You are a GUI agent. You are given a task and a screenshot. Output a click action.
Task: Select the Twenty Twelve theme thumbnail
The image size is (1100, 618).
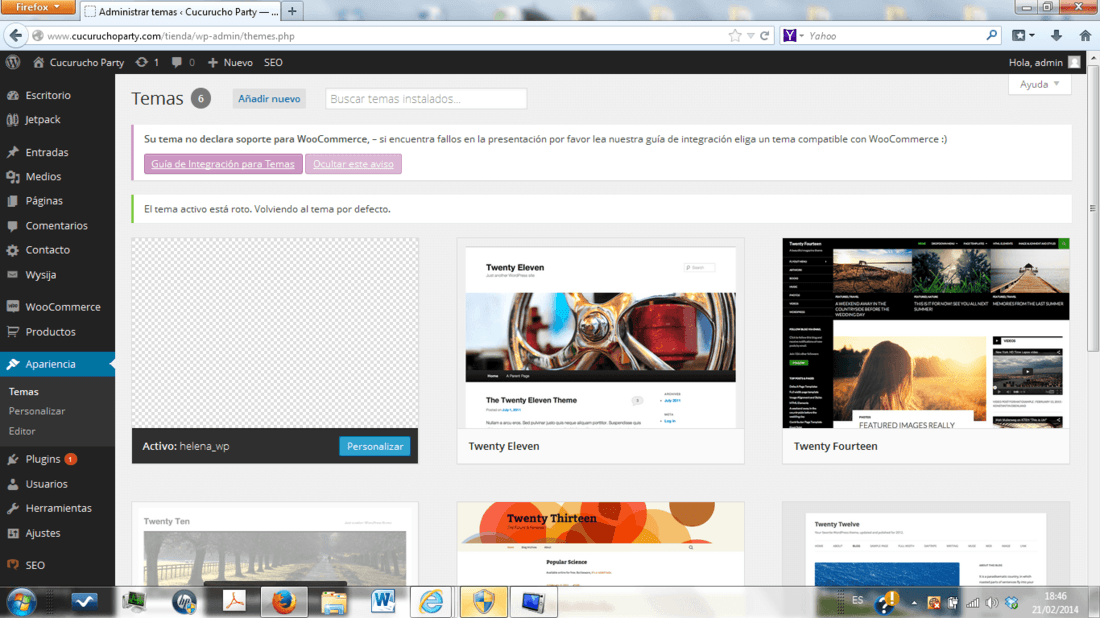[x=926, y=544]
